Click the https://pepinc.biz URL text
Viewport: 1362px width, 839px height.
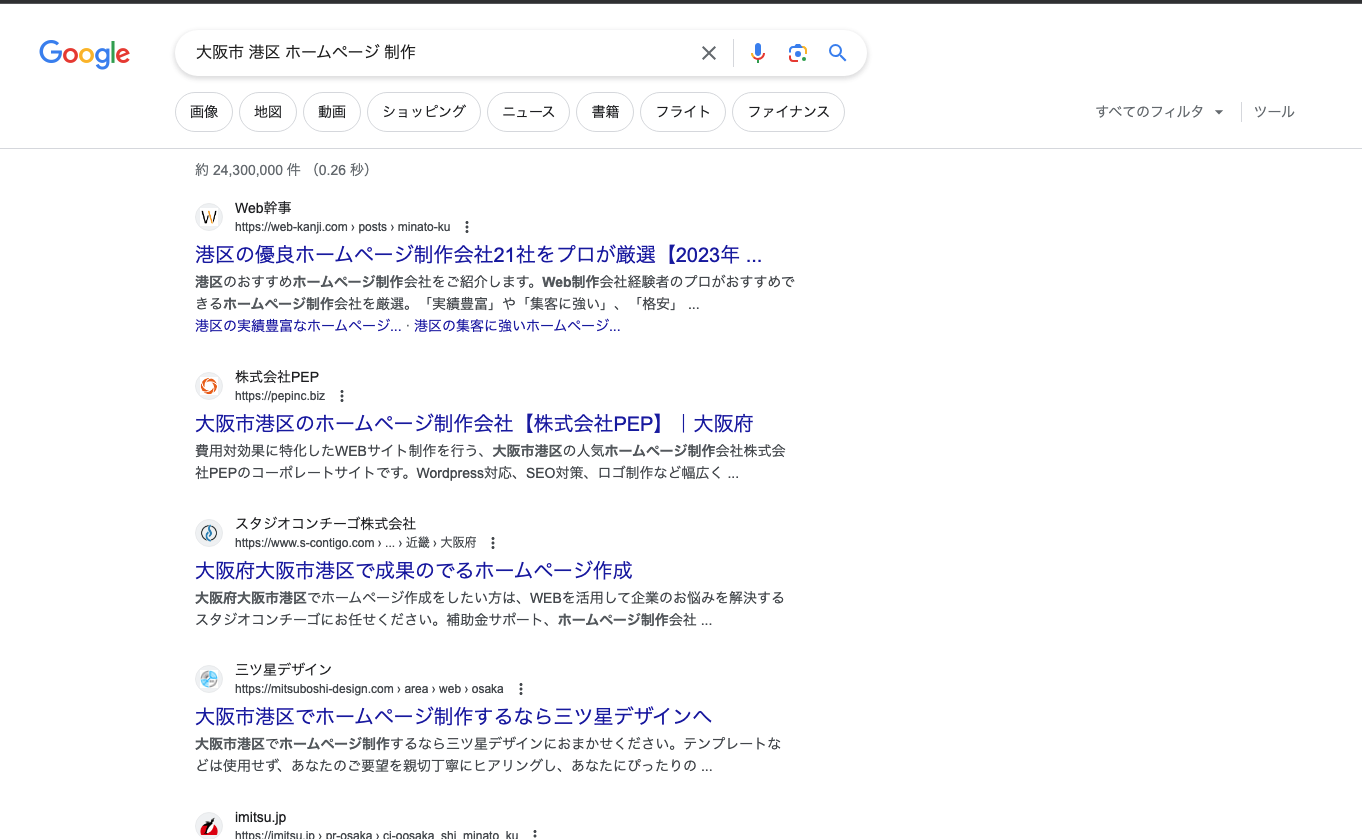(x=280, y=396)
